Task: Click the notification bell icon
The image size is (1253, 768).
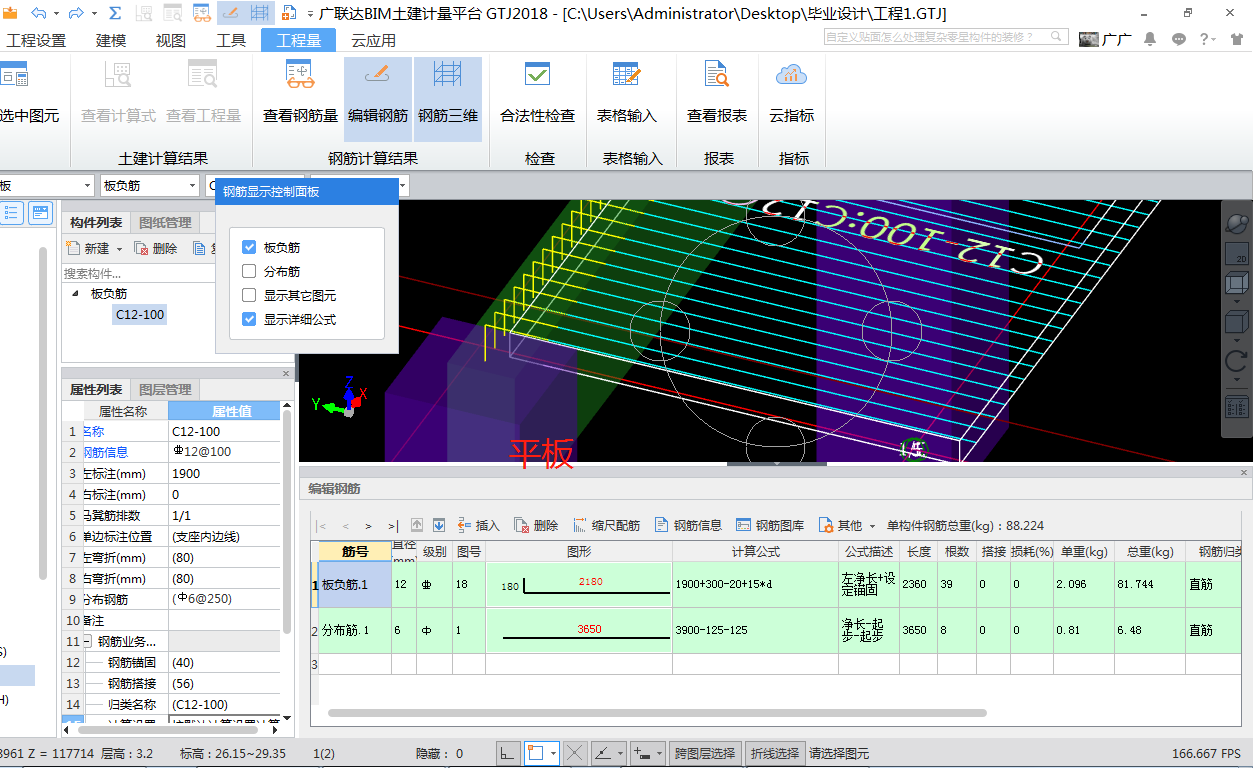Action: coord(1150,39)
